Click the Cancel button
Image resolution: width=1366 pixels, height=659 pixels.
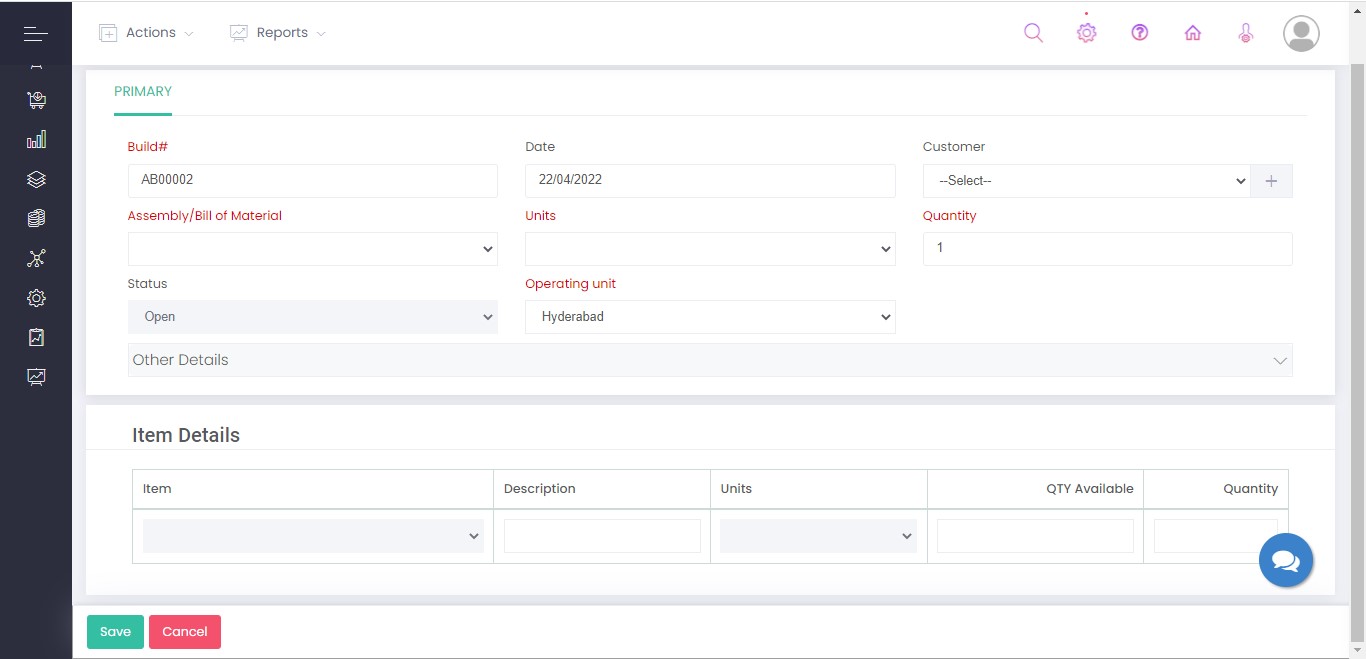tap(184, 631)
